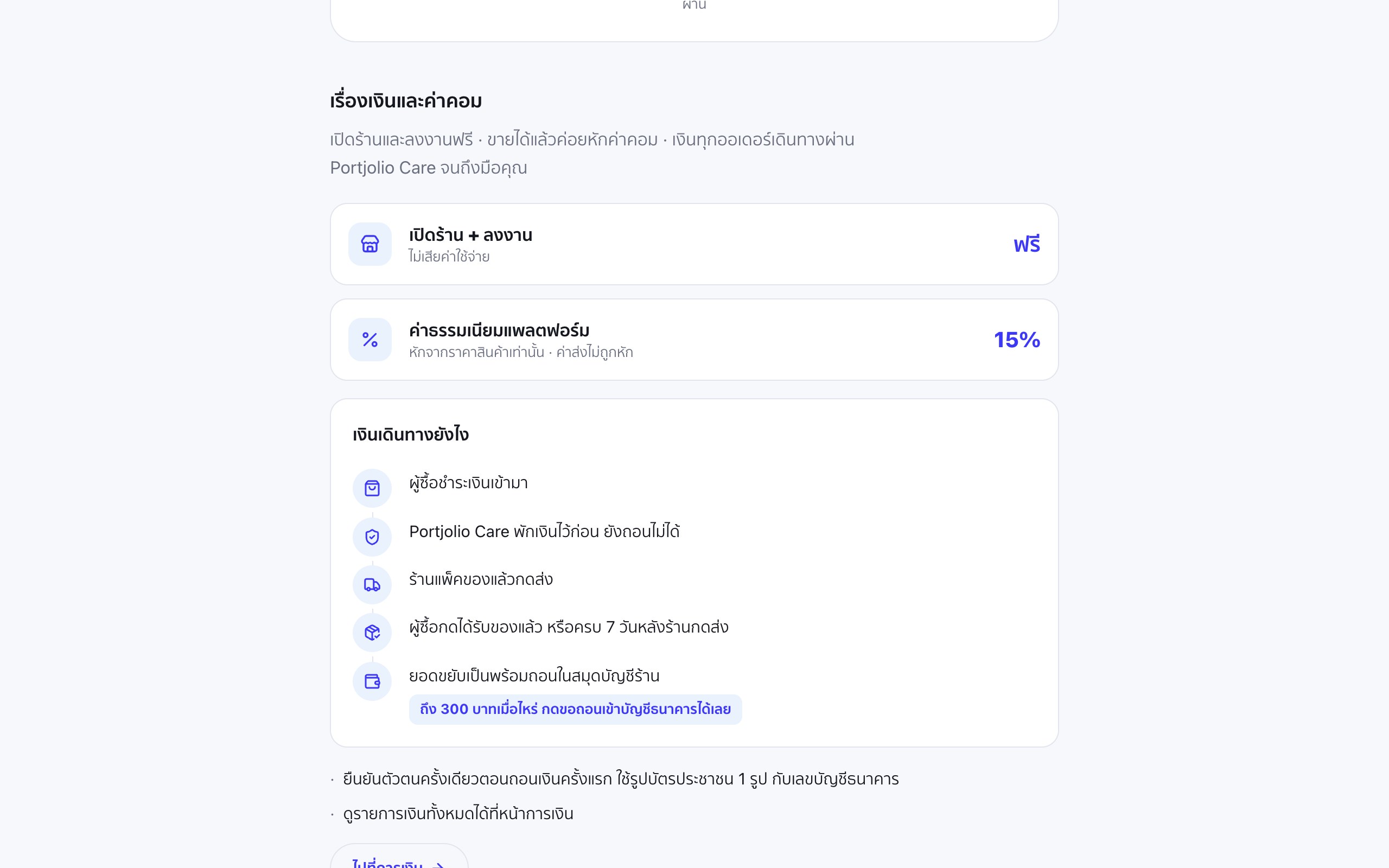Select the delivery truck icon for ร้านแพ็คของแล้วกดส่ง

click(372, 585)
